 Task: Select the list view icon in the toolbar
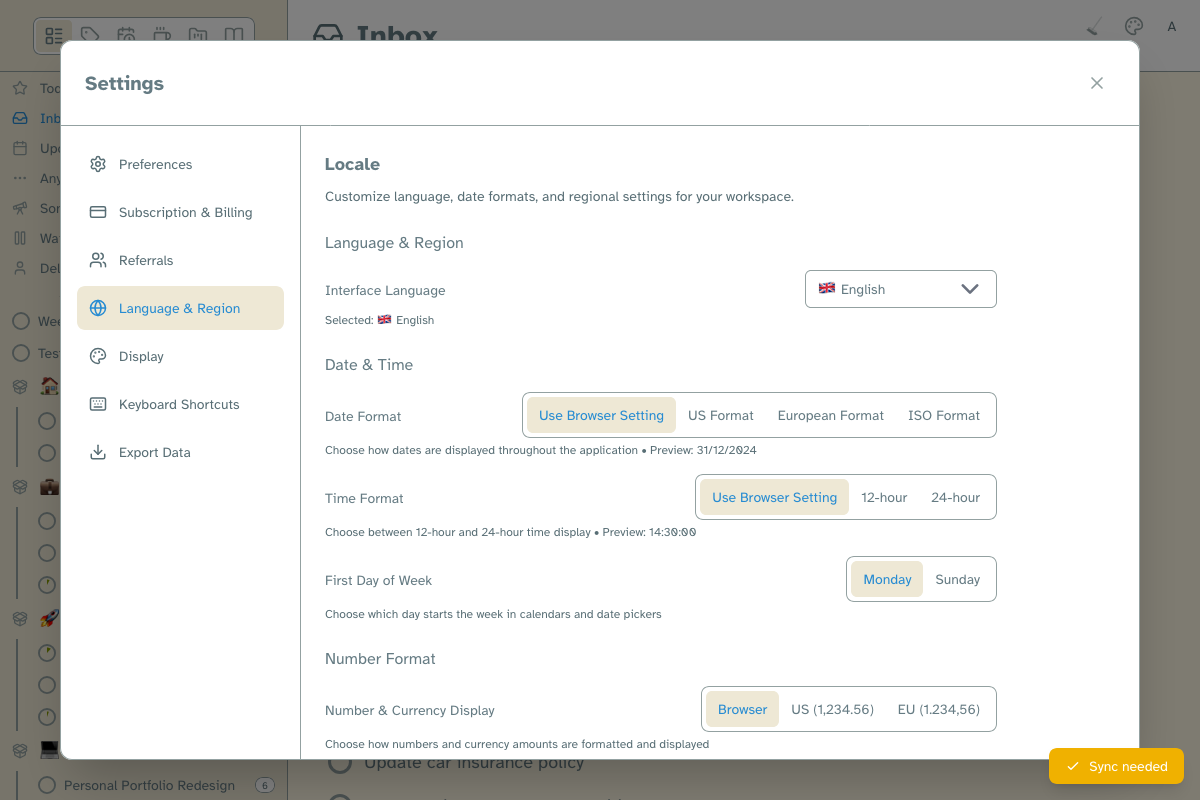[x=53, y=35]
